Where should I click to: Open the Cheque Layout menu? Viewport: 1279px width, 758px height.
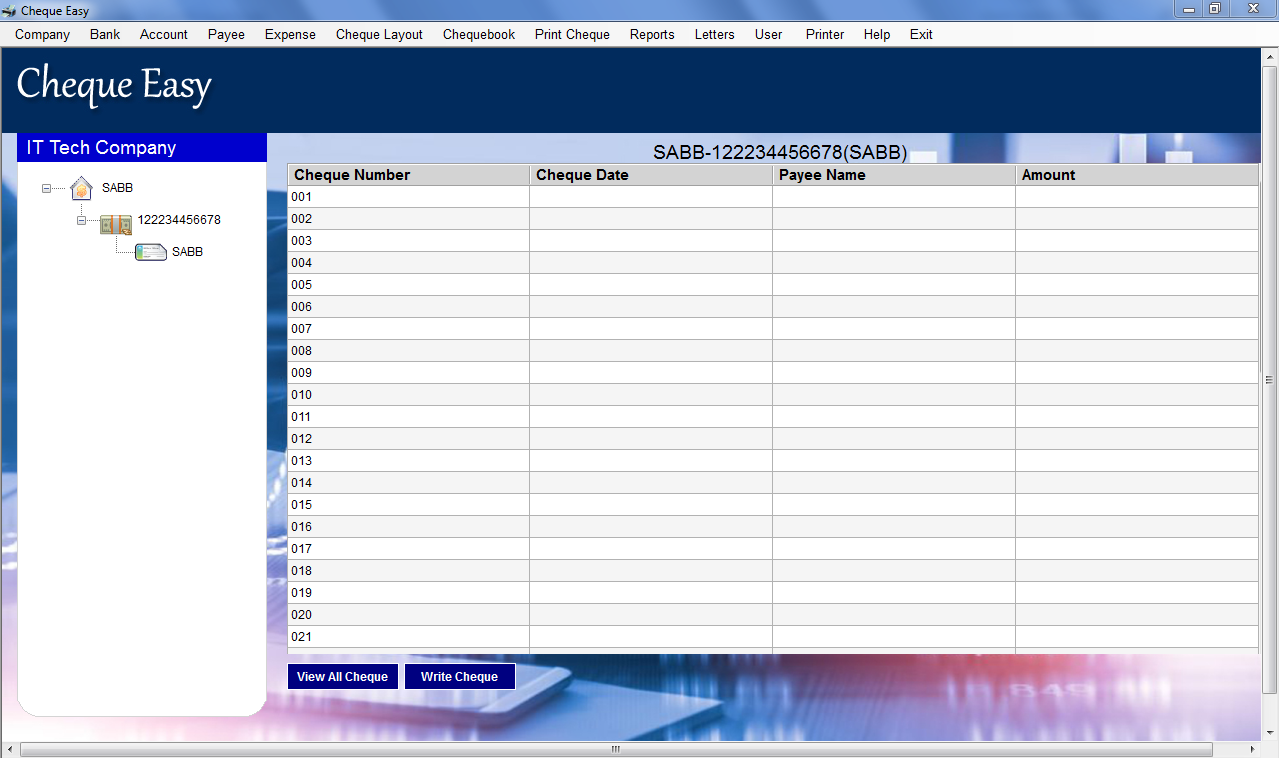coord(378,34)
